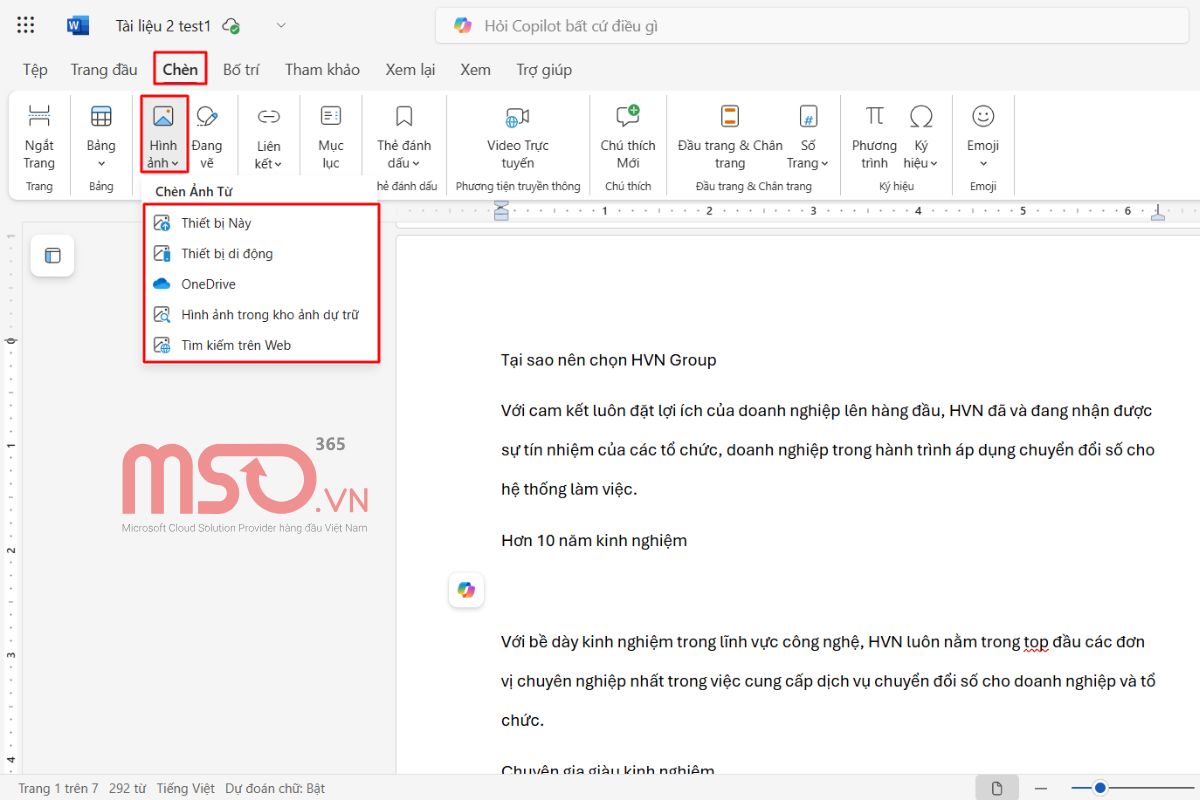Click the Hình ảnh picture button
Image resolution: width=1200 pixels, height=800 pixels.
click(x=164, y=136)
